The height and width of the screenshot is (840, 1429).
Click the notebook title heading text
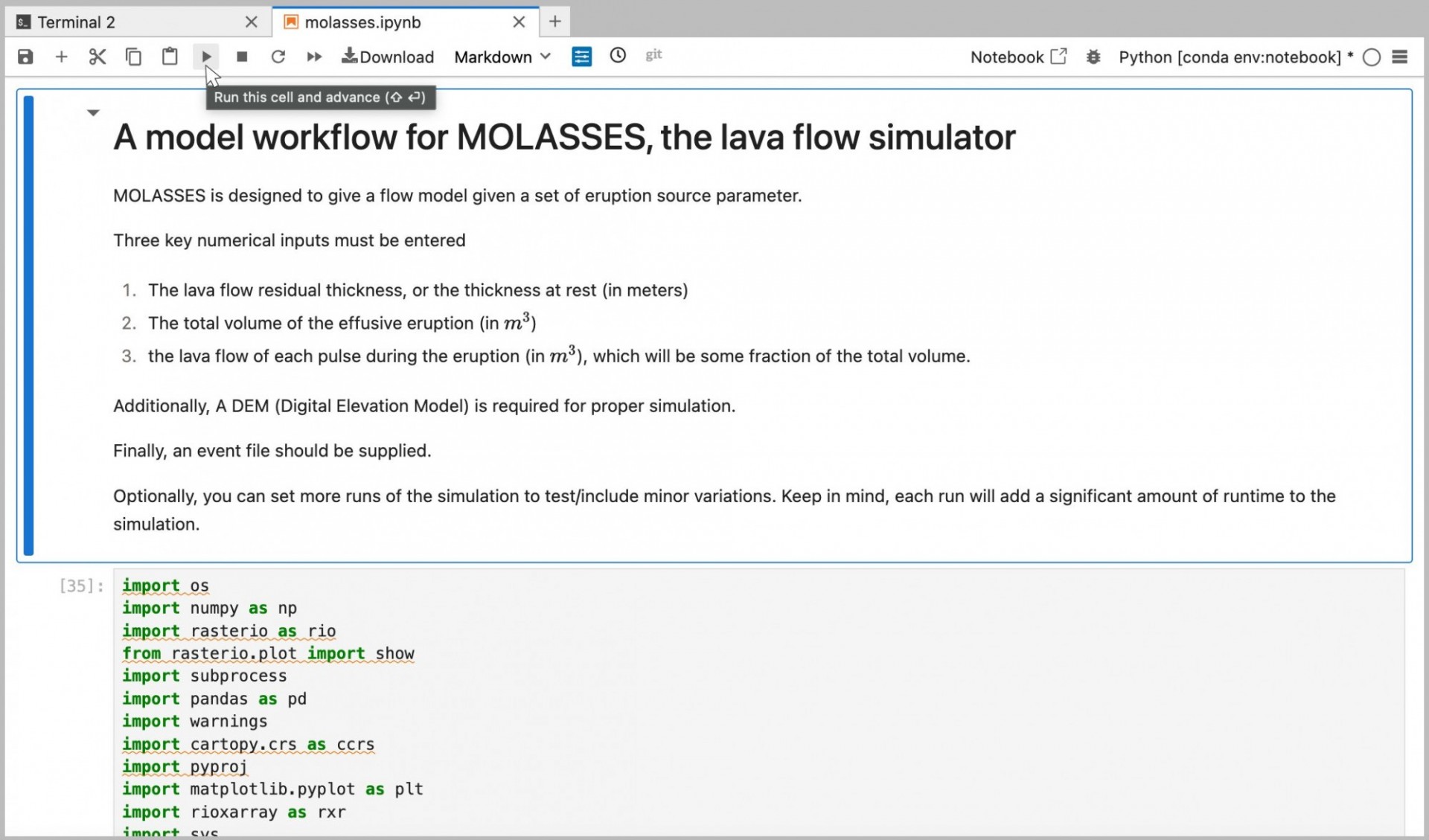pyautogui.click(x=564, y=137)
